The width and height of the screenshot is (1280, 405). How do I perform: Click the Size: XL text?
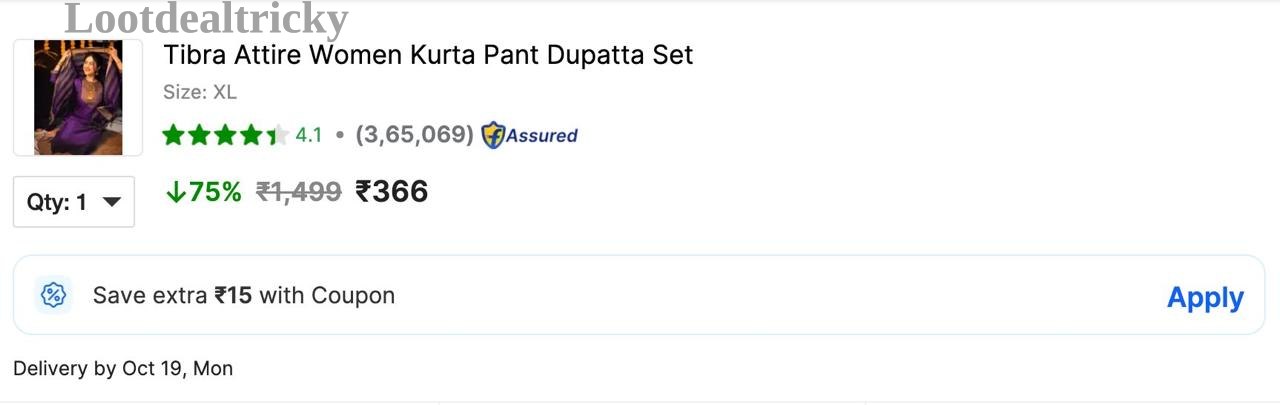coord(200,92)
